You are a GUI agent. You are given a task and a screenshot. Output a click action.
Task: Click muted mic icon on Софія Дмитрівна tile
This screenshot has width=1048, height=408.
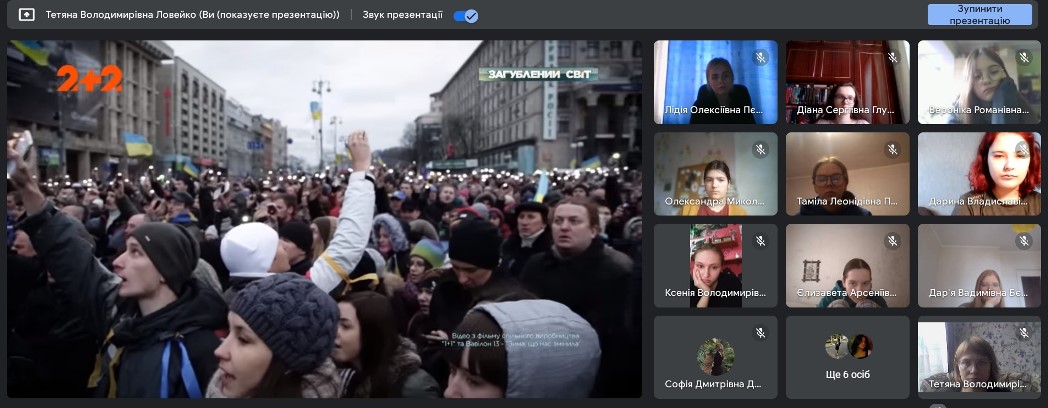(760, 333)
